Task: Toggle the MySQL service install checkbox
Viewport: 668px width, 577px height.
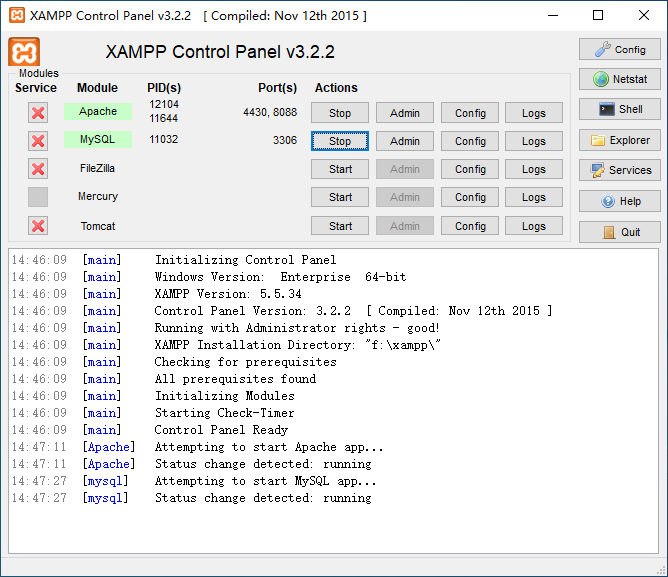Action: click(38, 141)
